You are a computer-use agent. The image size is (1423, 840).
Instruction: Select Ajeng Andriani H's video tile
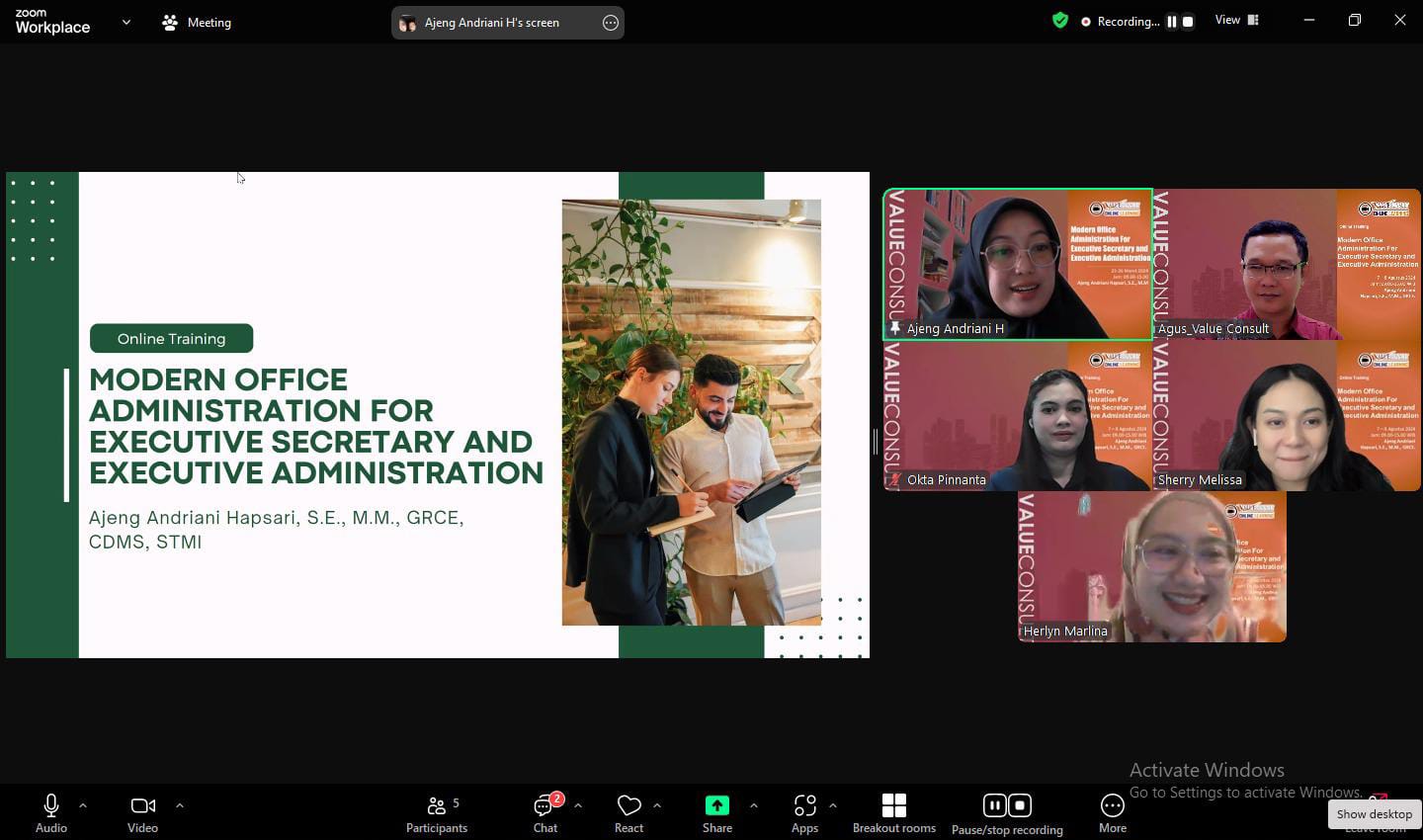1018,264
